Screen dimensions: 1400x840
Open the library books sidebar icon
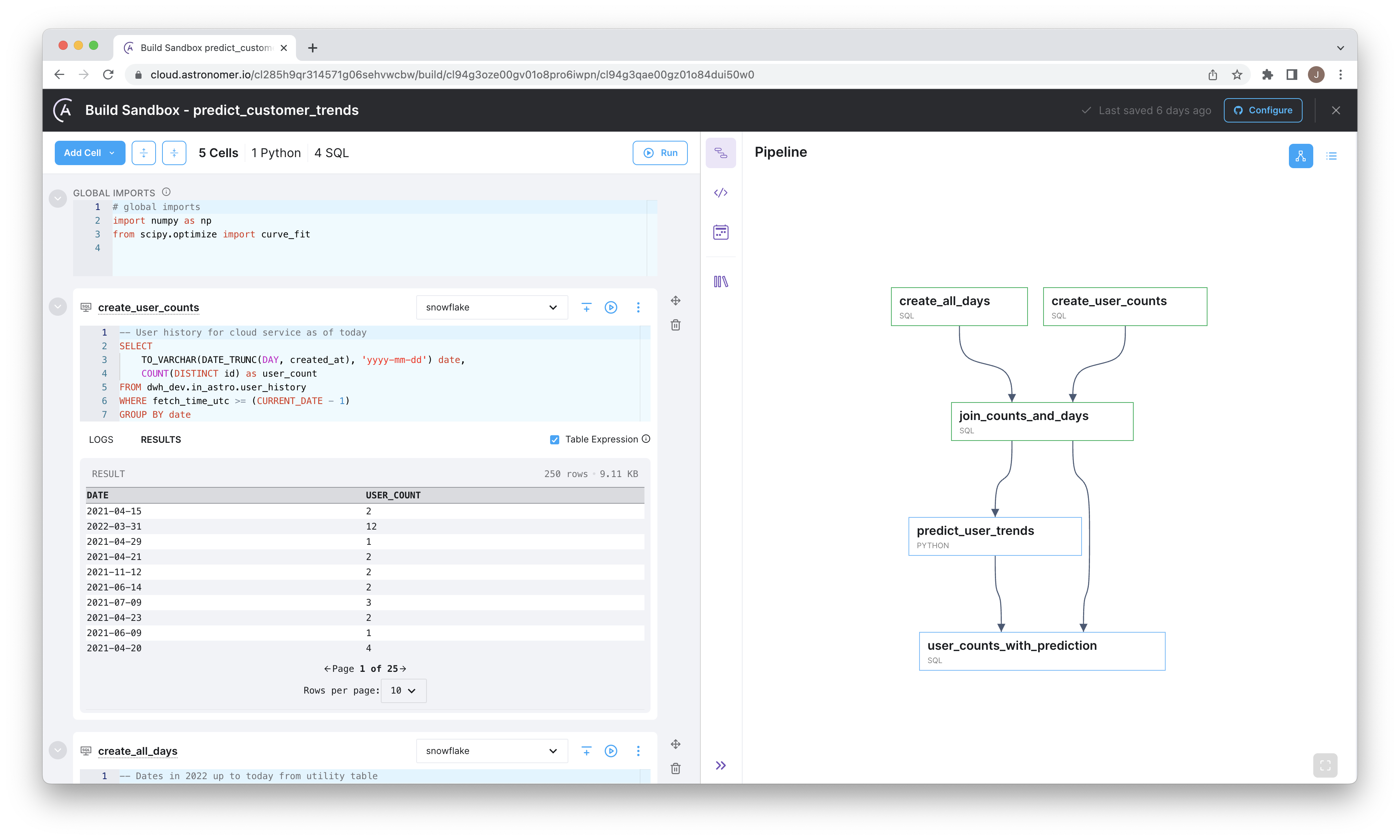[x=721, y=281]
